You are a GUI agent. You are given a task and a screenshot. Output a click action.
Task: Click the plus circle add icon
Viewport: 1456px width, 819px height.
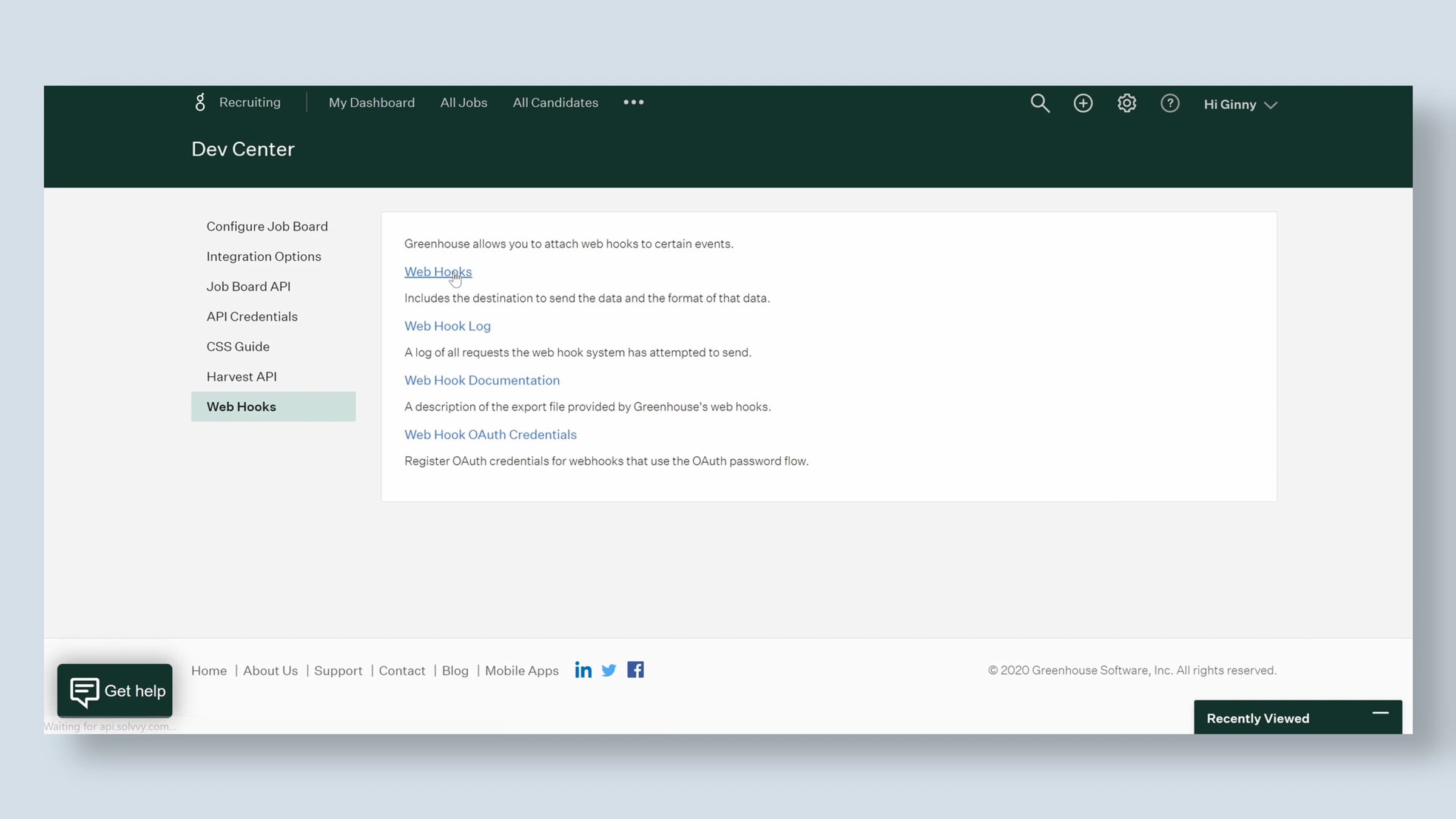[x=1083, y=103]
